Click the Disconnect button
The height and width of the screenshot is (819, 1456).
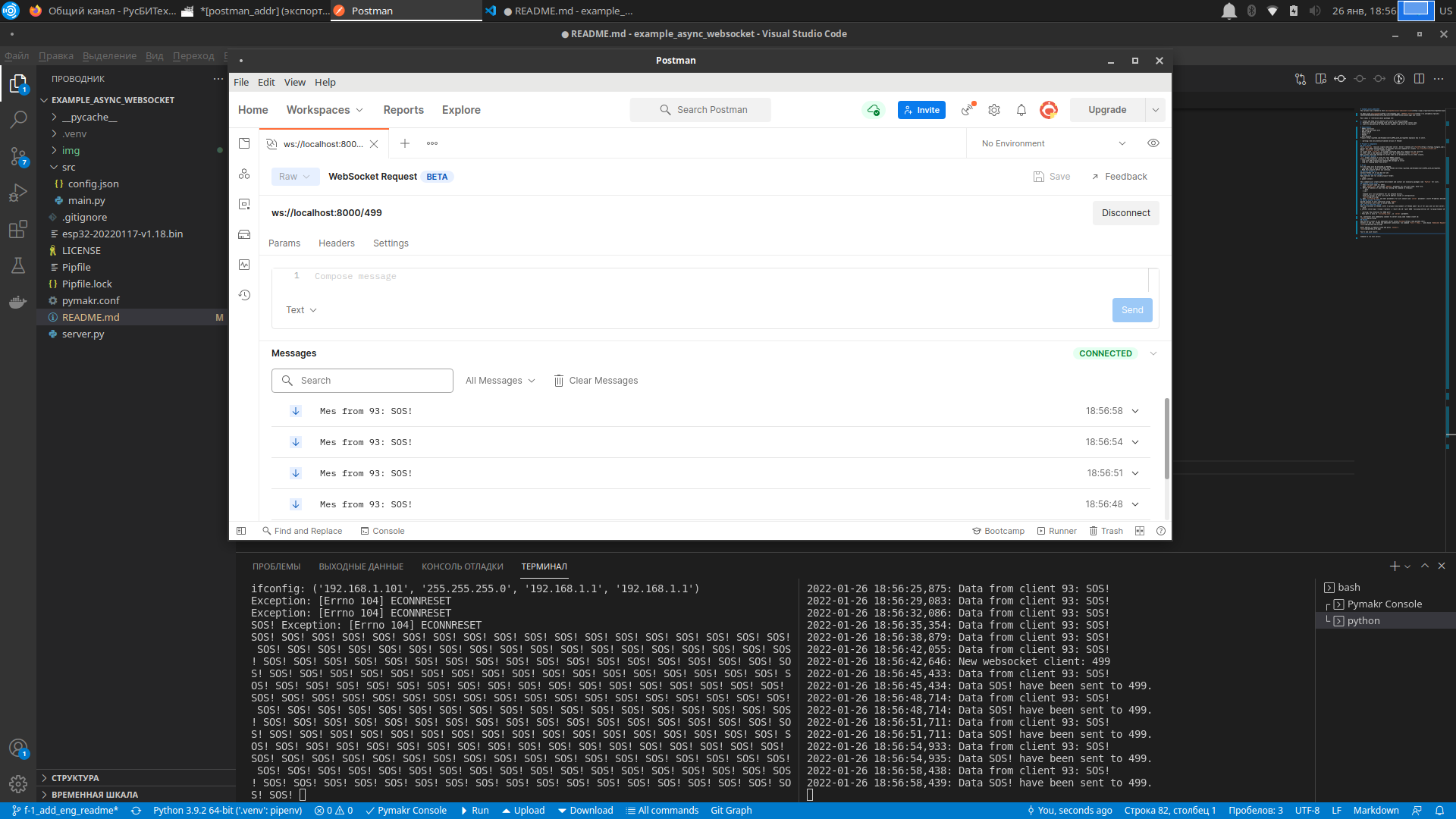[x=1125, y=213]
